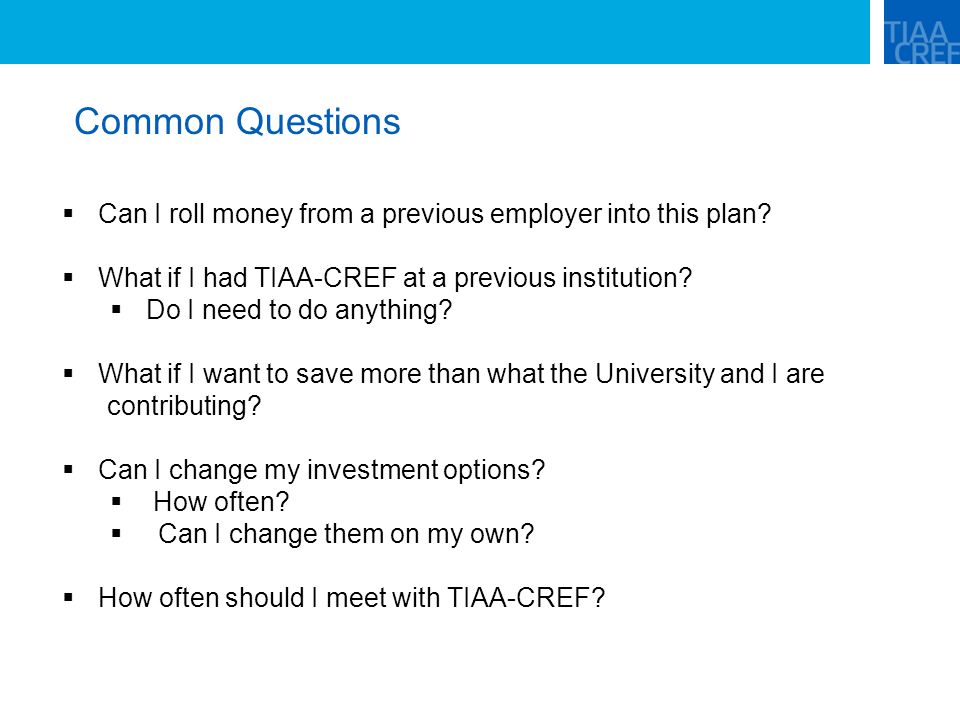Click bullet before 'What if I want to save more'
The height and width of the screenshot is (720, 960).
[68, 373]
